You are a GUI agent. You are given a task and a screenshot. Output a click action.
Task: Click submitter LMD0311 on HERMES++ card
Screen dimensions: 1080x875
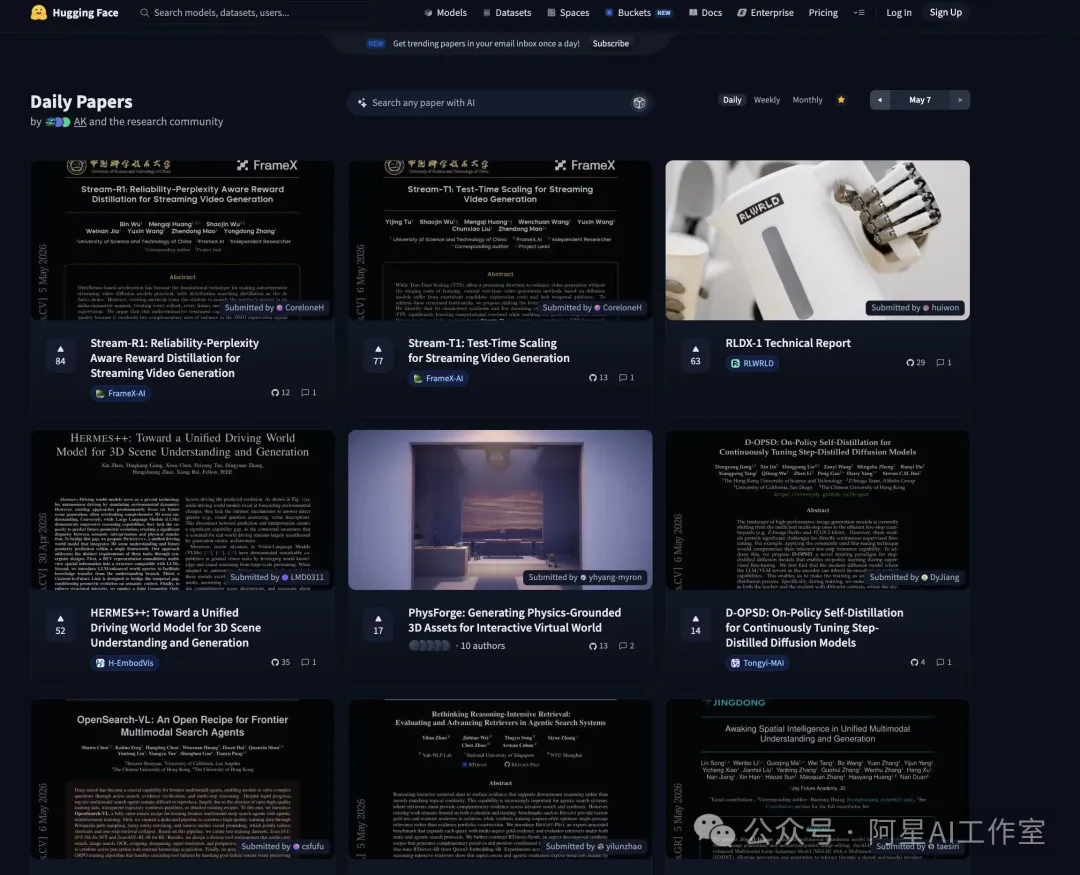point(276,577)
